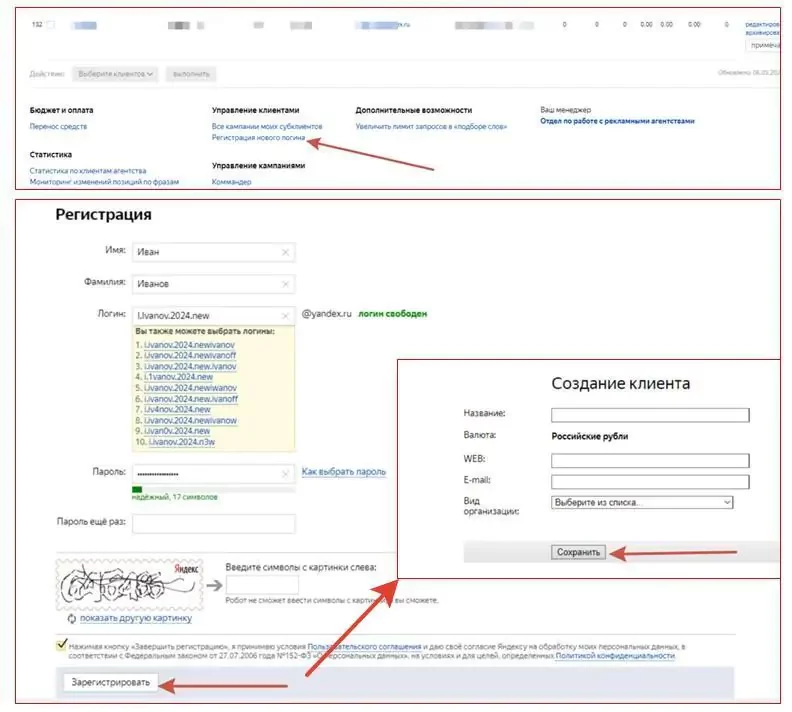Choose suggested login i.ivanov.2024.newivanow
The image size is (792, 712).
[190, 421]
